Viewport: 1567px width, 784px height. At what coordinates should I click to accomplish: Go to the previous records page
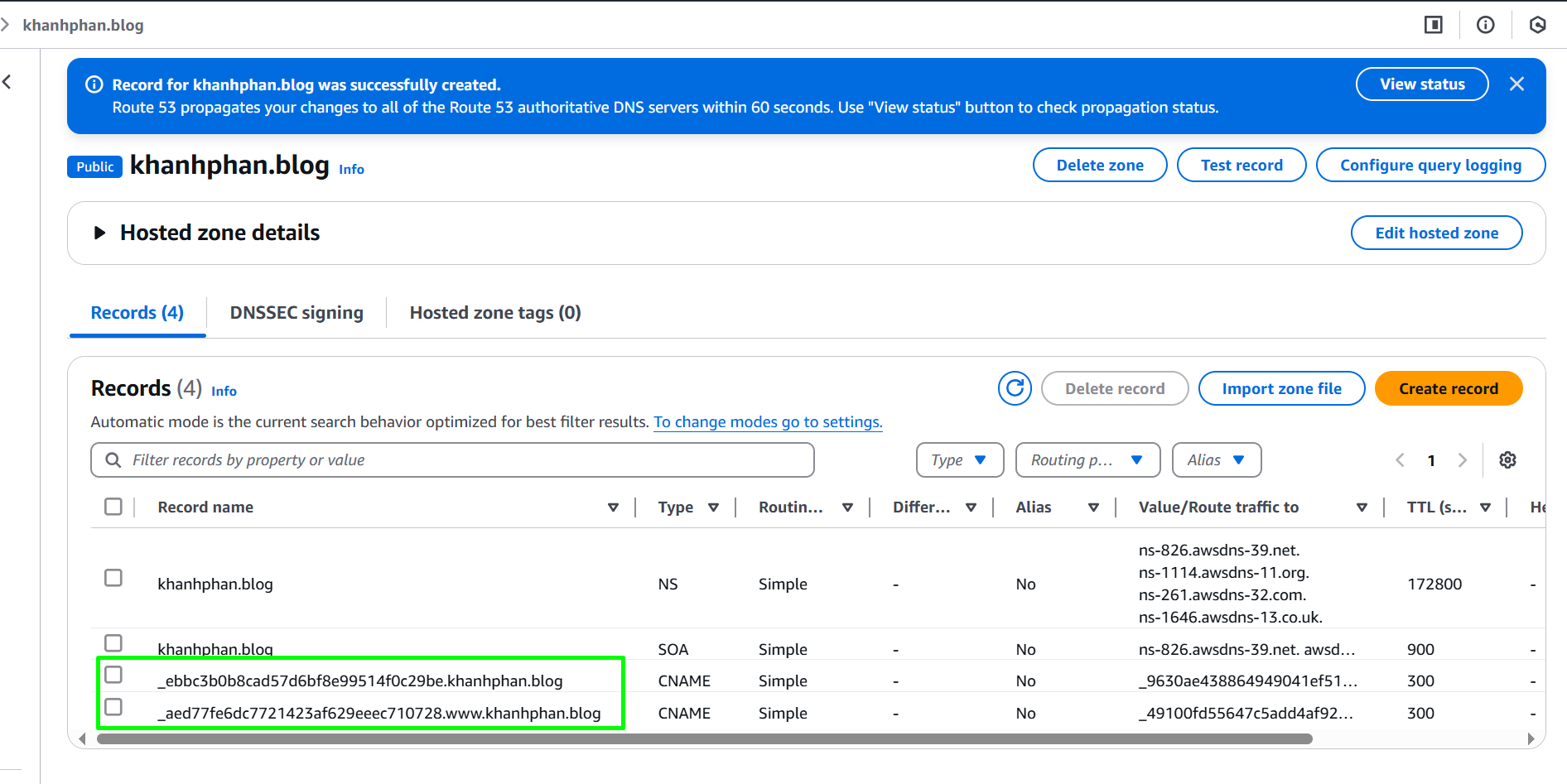(1401, 460)
